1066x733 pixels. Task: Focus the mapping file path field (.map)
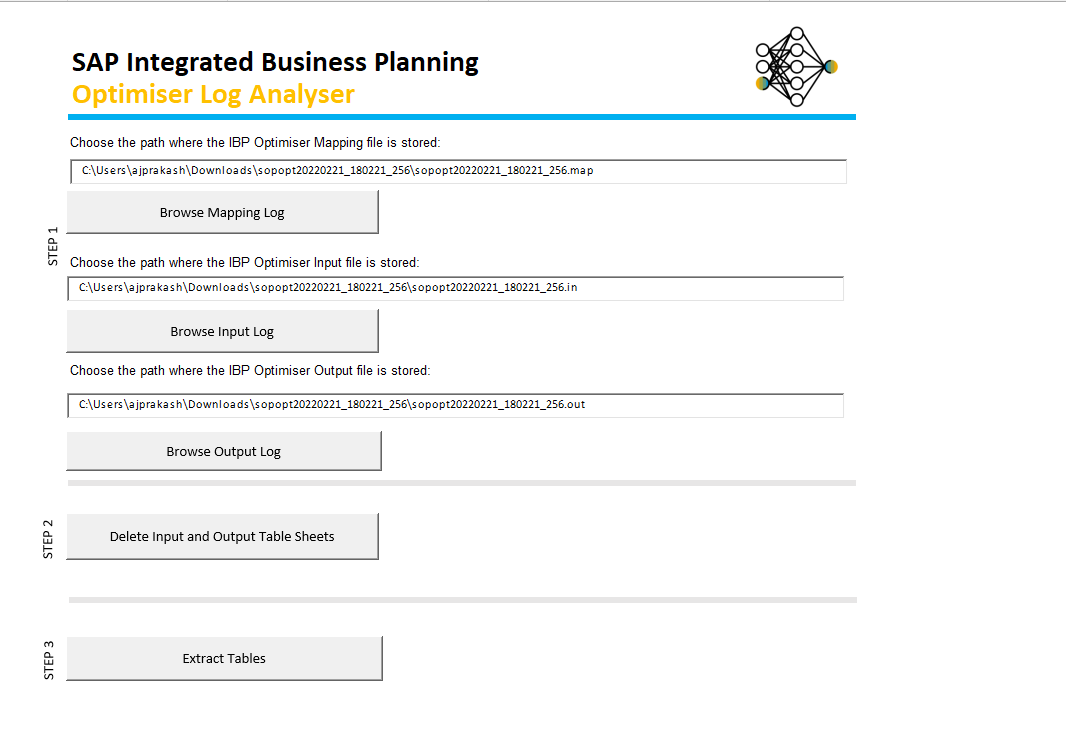click(458, 171)
